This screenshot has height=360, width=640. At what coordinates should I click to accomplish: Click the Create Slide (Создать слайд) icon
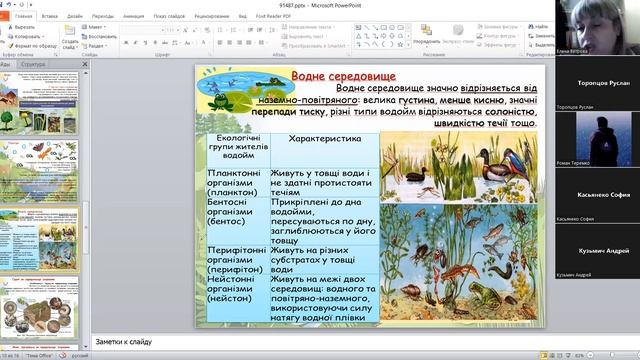coord(70,31)
